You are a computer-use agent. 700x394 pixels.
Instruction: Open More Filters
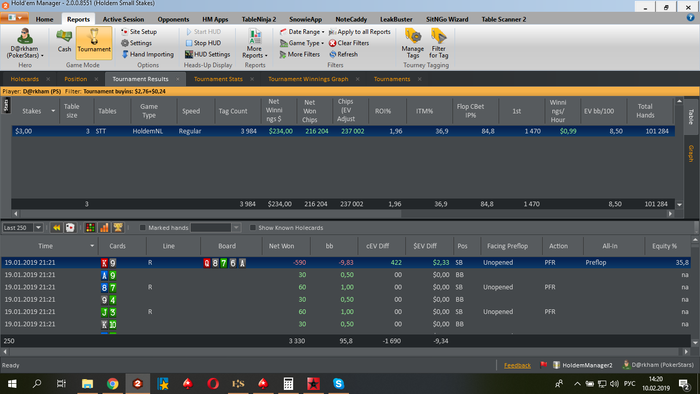click(x=300, y=54)
